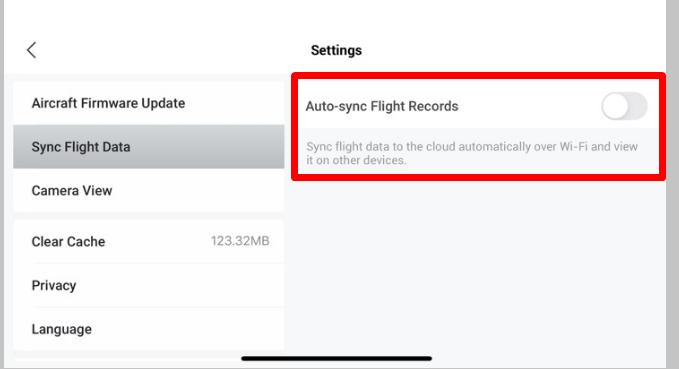Click the Auto-sync Flight Records label
Screen dimensions: 679x369
click(x=382, y=106)
